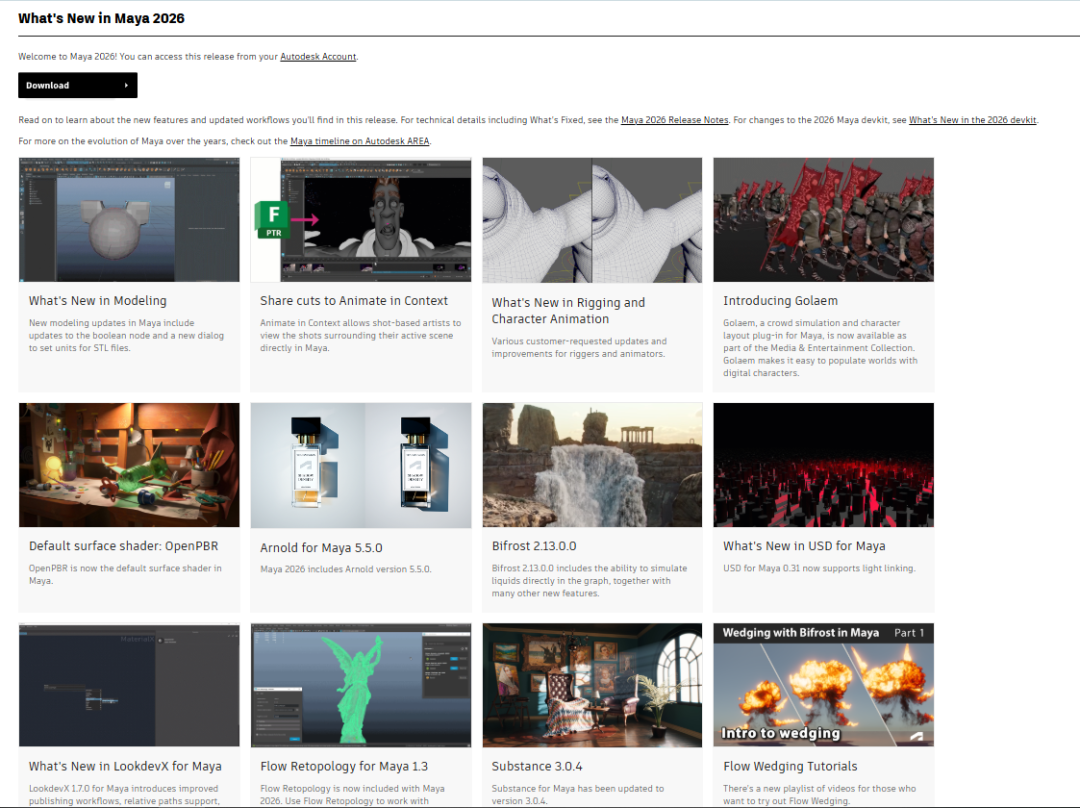Open the USD for Maya red lights thumbnail

tap(823, 465)
